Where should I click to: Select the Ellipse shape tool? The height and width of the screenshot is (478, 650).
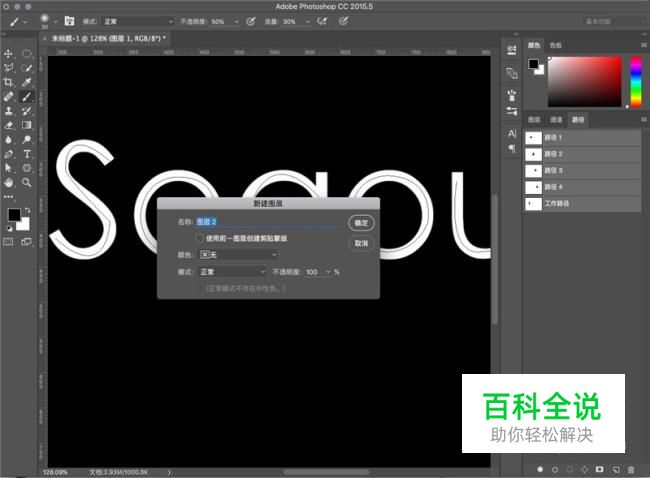click(27, 168)
